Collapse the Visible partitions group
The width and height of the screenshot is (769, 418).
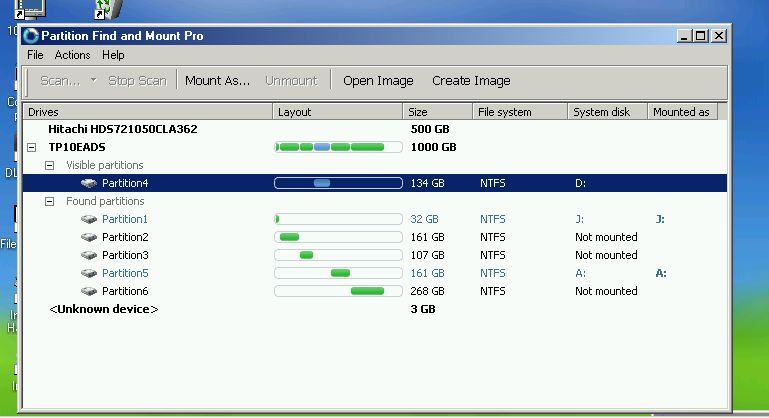[50, 165]
